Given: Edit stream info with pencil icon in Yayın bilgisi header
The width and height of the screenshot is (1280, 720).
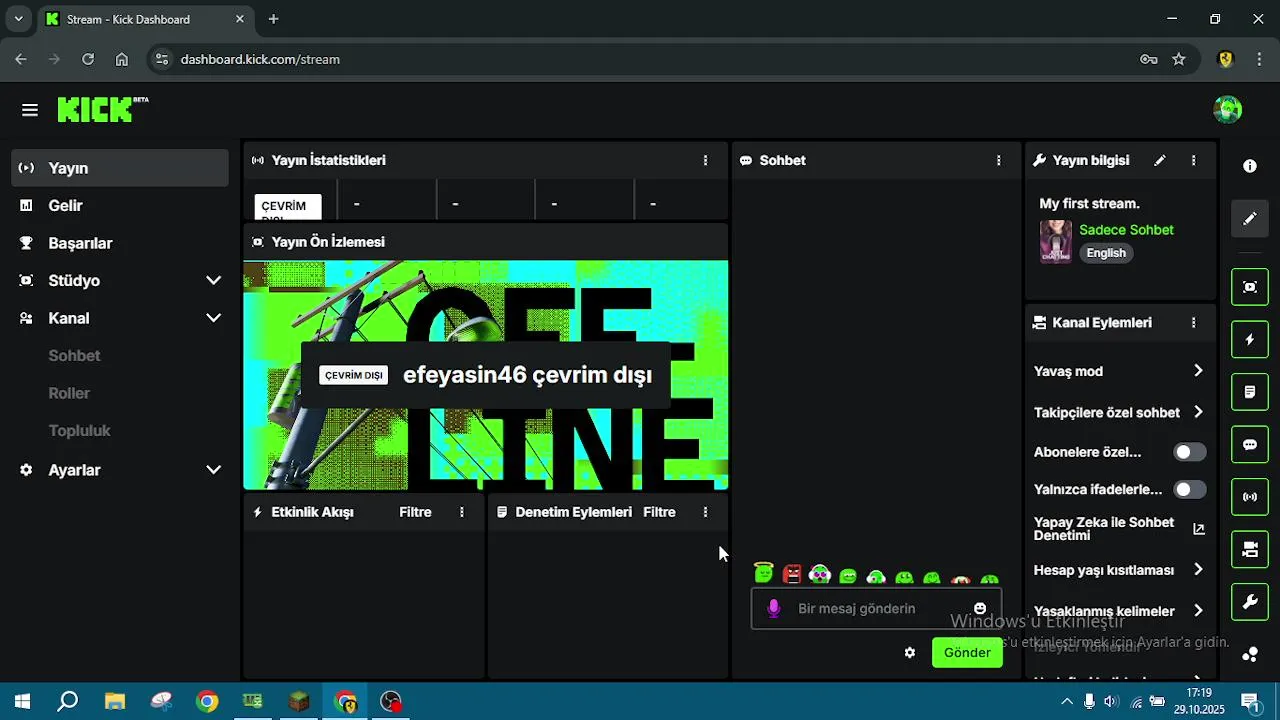Looking at the screenshot, I should tap(1160, 160).
